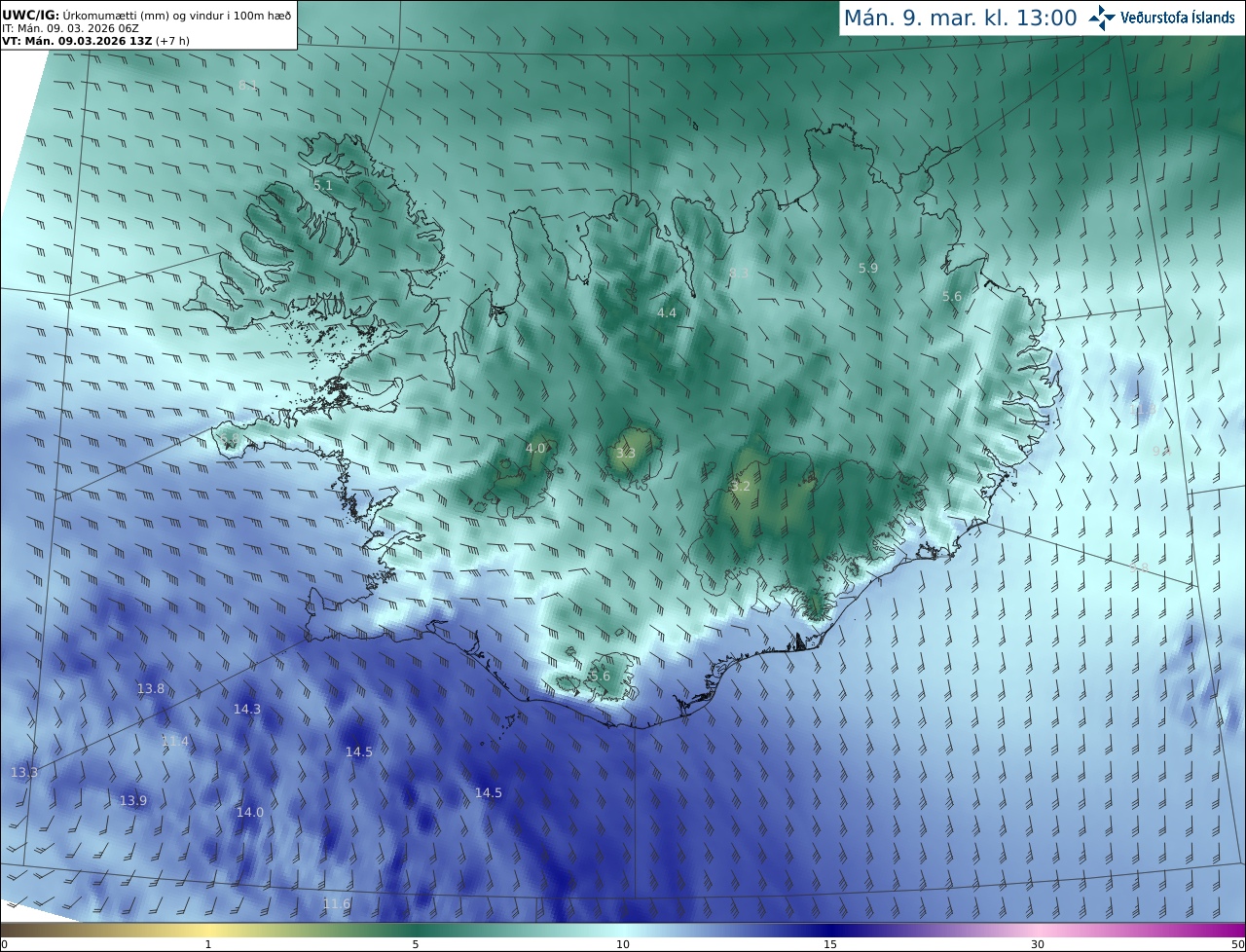
Task: Click the 14.0 value over the ocean
Action: click(x=250, y=813)
